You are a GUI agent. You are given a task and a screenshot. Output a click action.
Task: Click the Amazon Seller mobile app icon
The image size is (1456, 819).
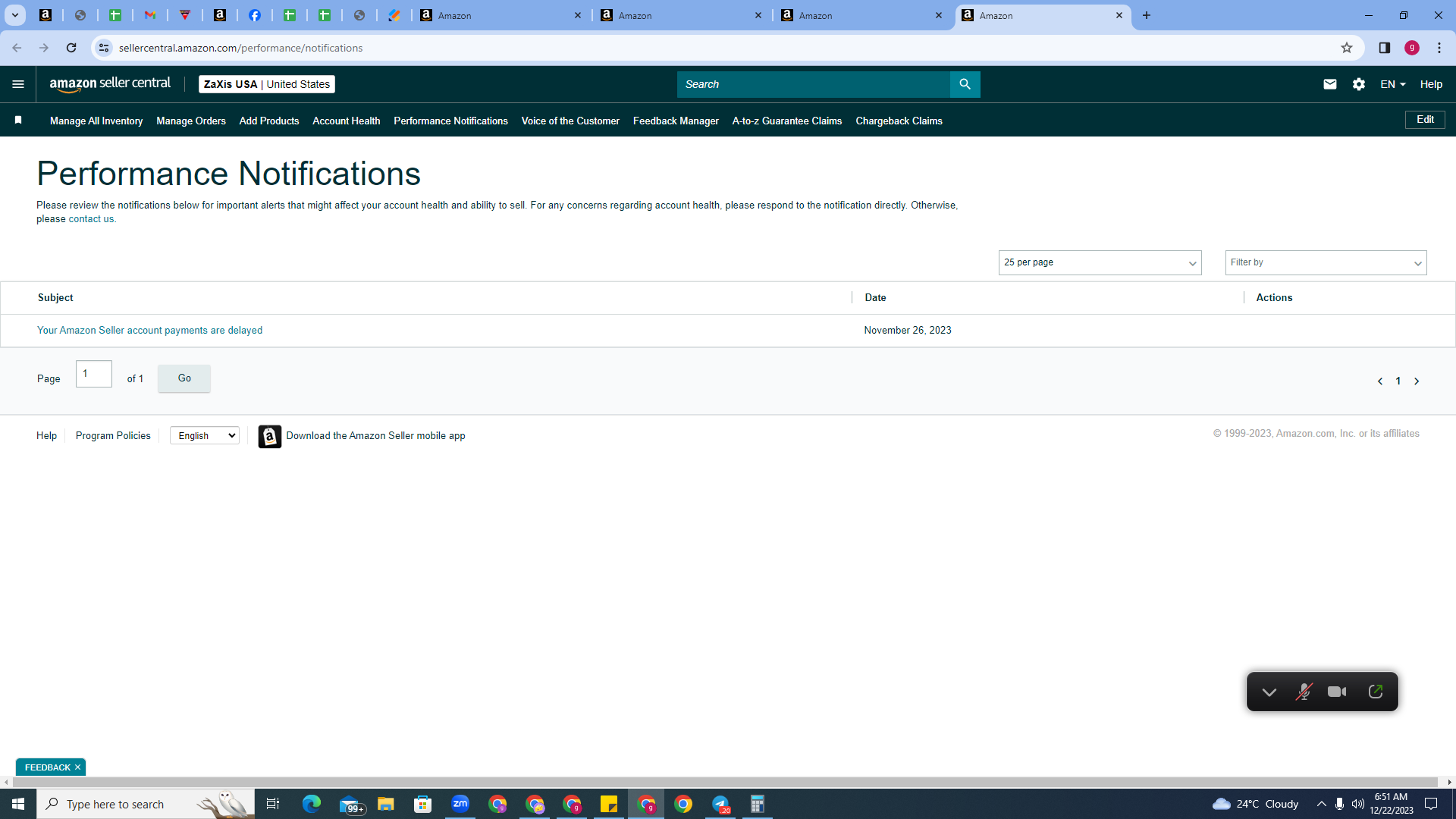(269, 436)
